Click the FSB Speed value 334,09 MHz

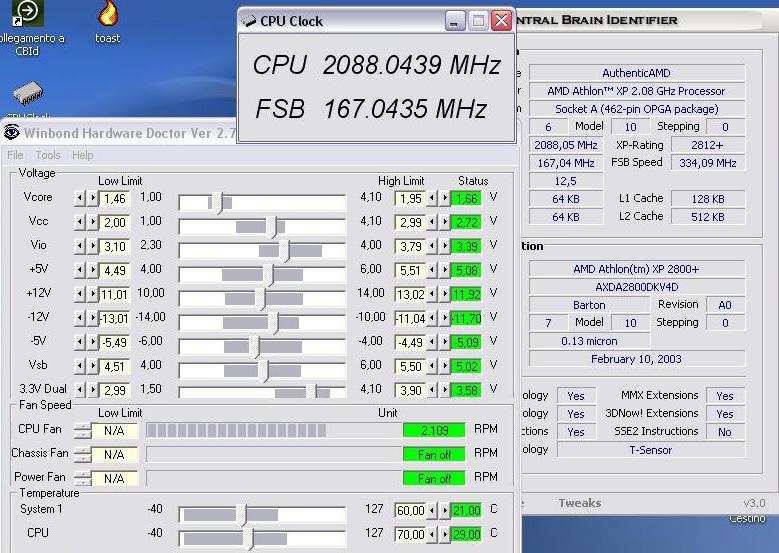[707, 162]
